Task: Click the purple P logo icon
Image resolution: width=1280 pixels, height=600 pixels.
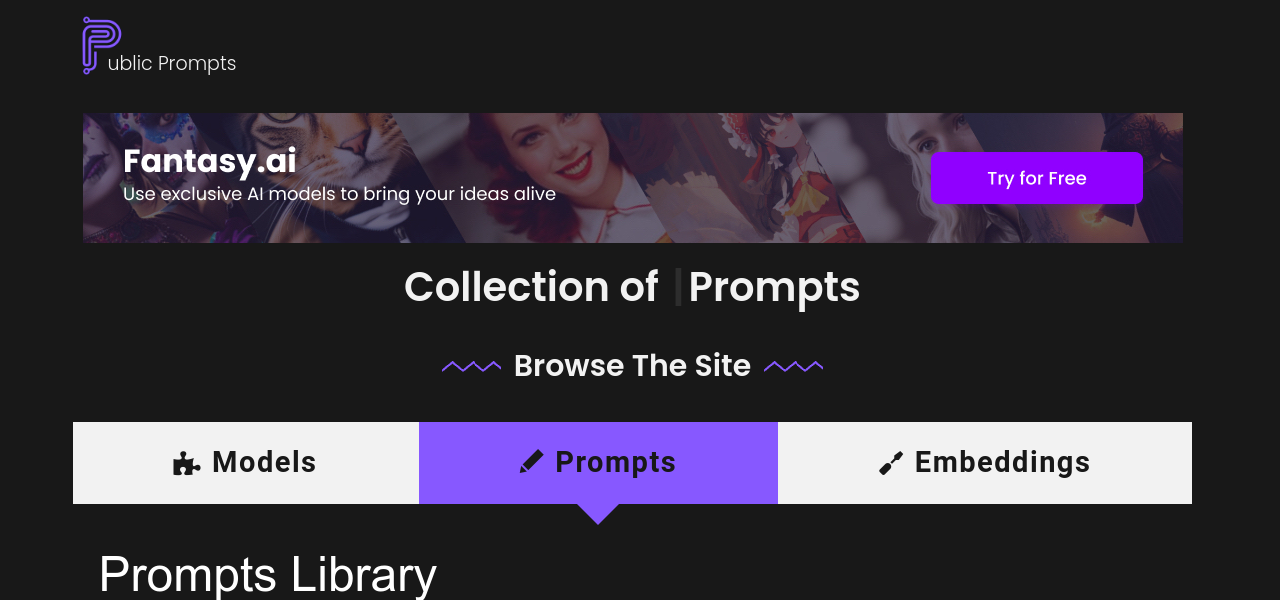Action: pos(101,45)
